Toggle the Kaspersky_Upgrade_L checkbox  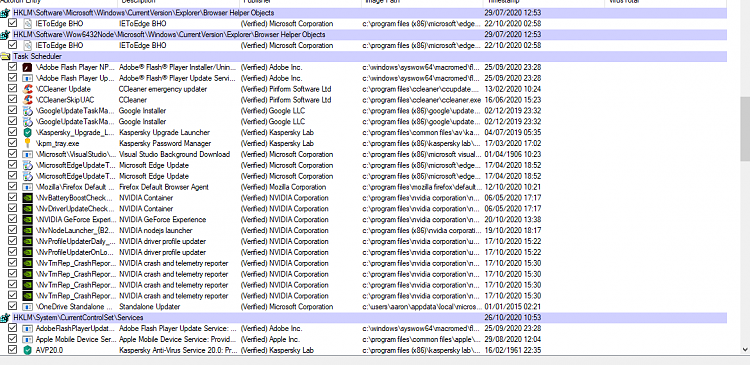13,133
